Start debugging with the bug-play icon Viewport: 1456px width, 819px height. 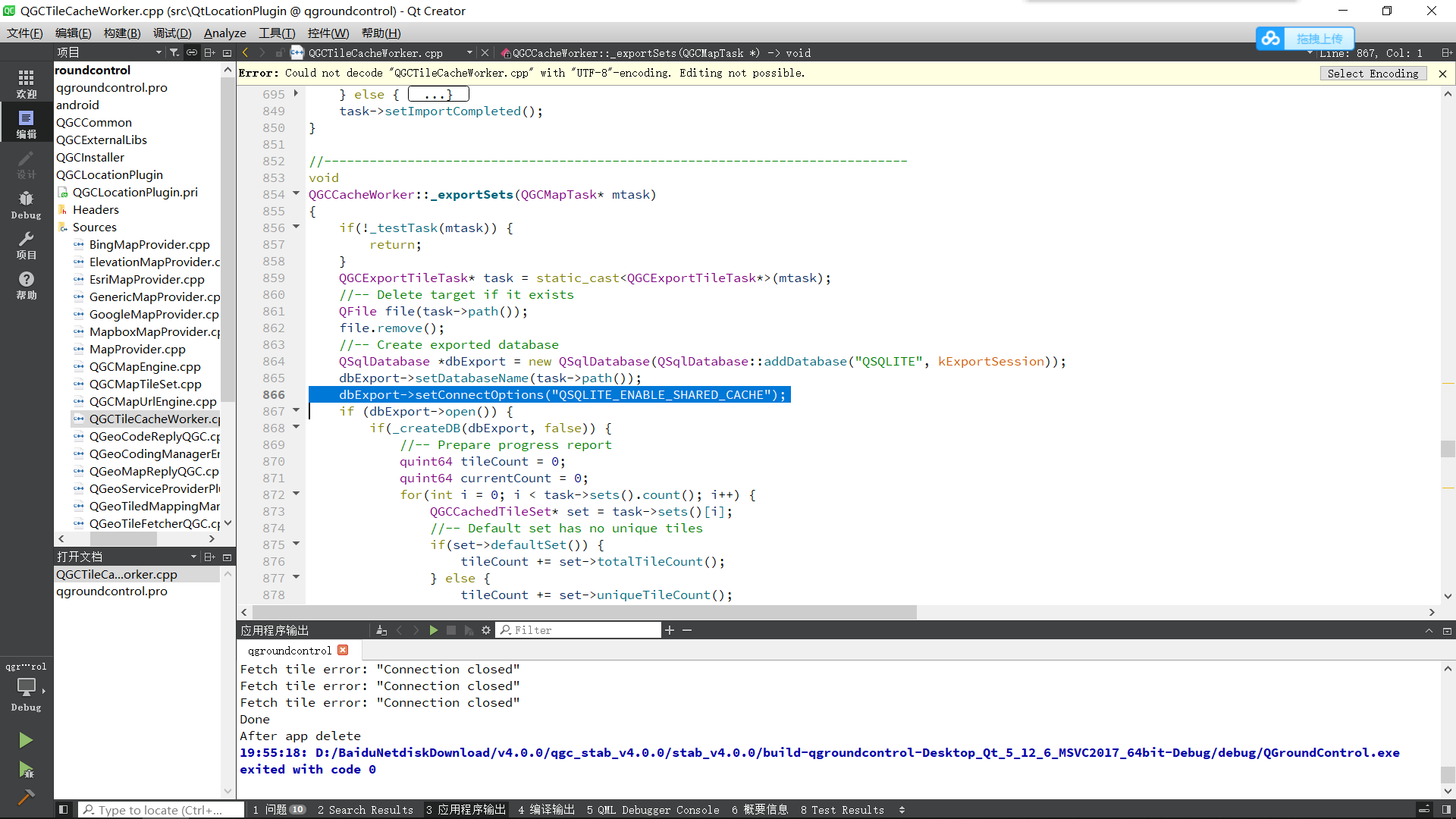26,770
